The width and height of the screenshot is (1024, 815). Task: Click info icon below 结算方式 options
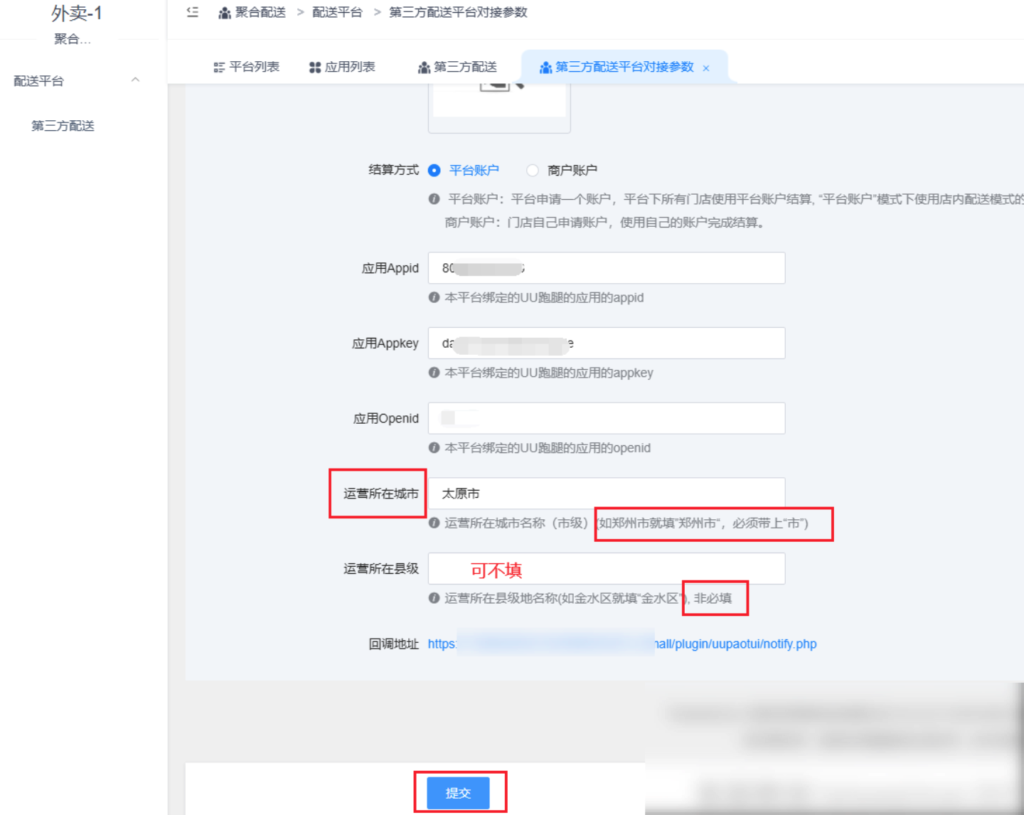coord(434,199)
